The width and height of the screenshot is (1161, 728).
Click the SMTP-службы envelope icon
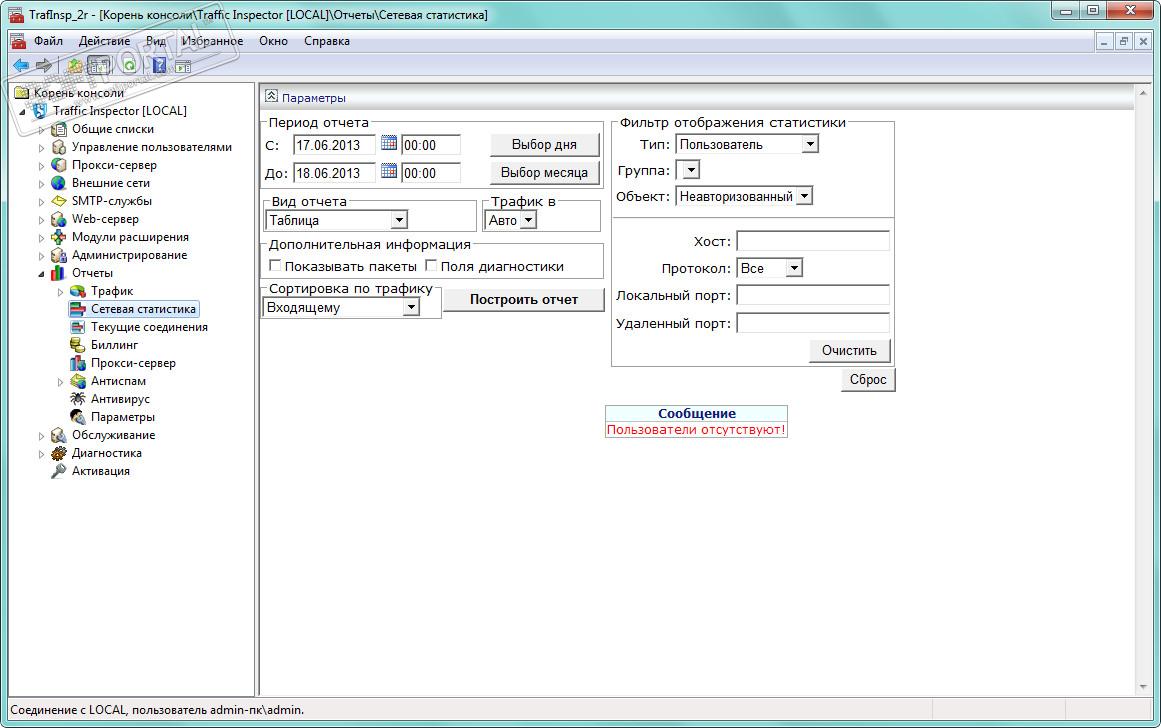(x=59, y=201)
